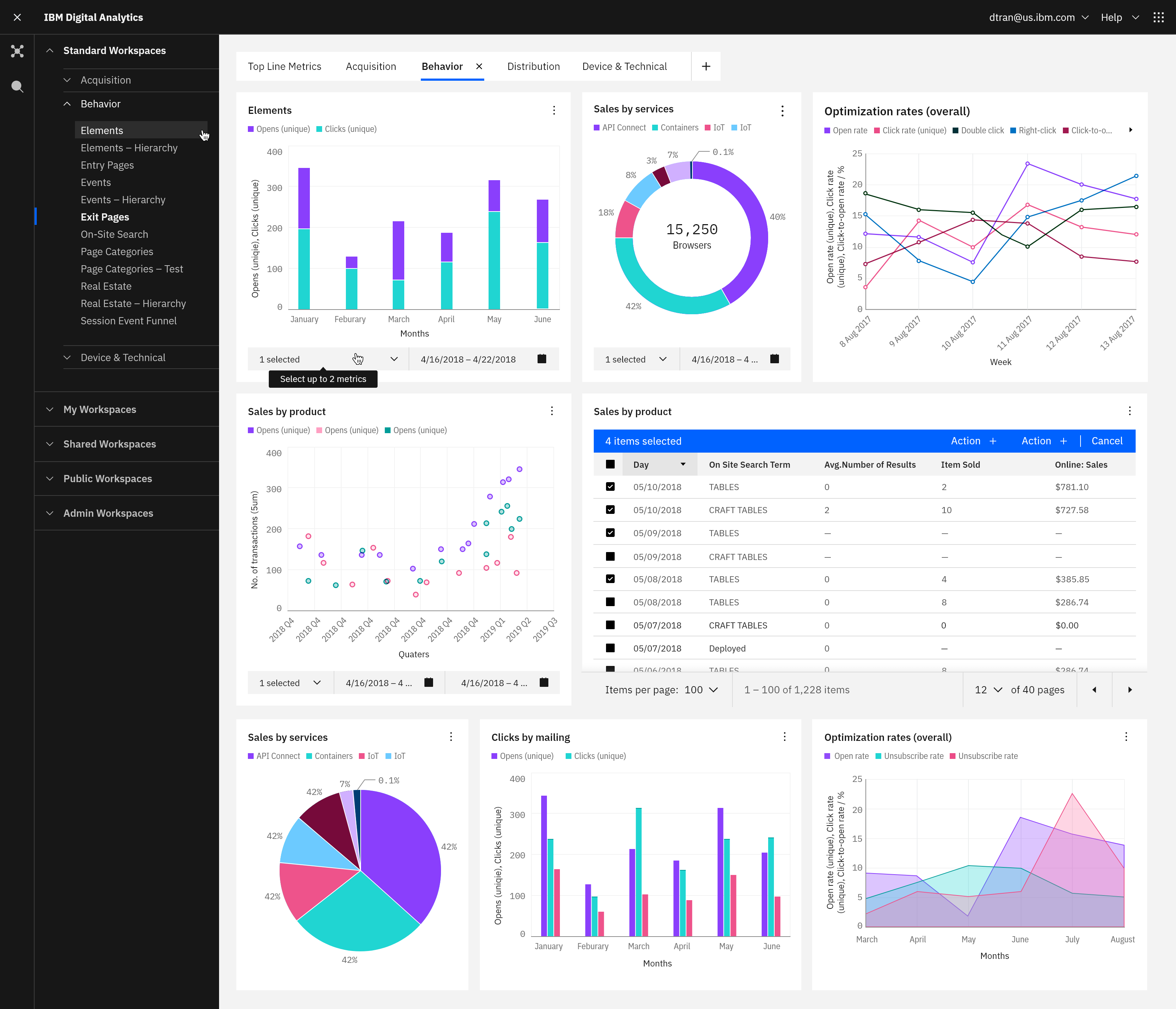Screen dimensions: 1176x1009
Task: Click first Action button in selection bar
Action: (x=974, y=441)
